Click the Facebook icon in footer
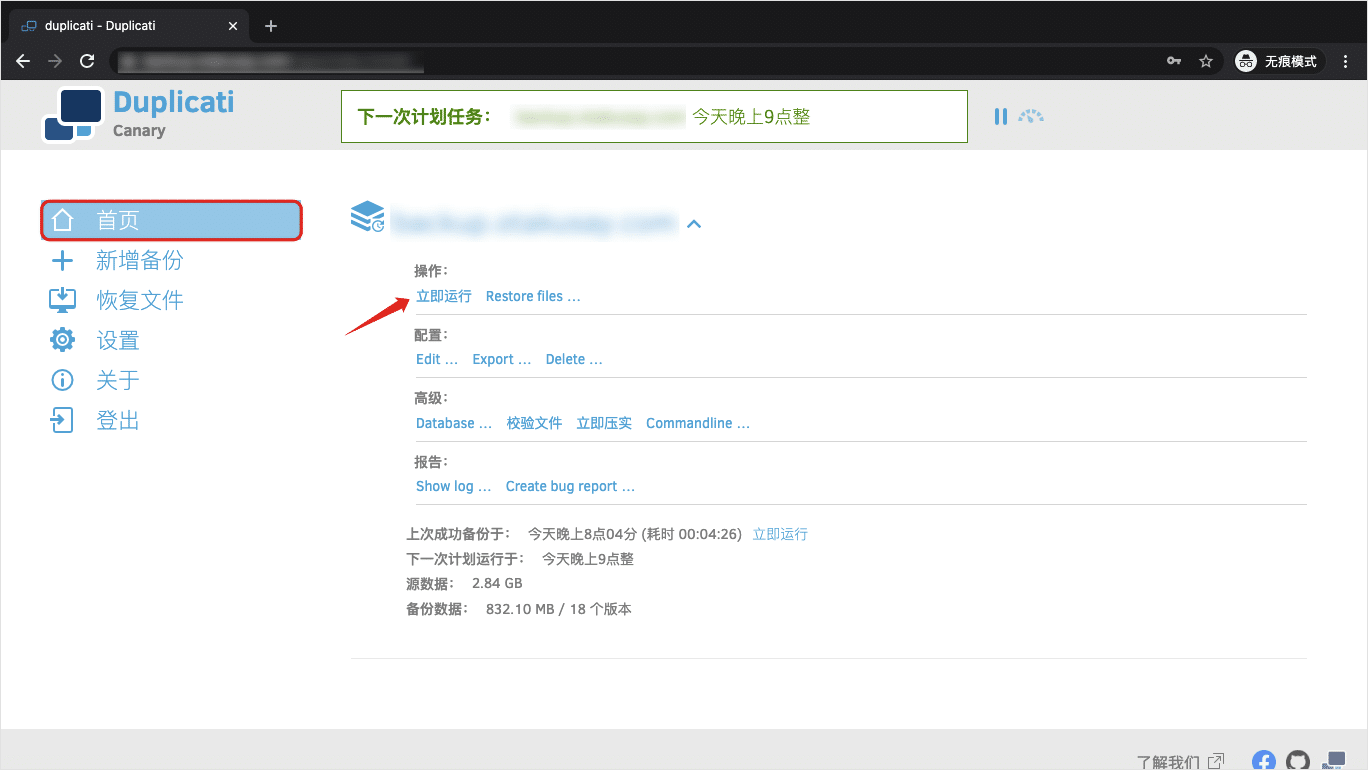This screenshot has height=770, width=1368. [1264, 762]
